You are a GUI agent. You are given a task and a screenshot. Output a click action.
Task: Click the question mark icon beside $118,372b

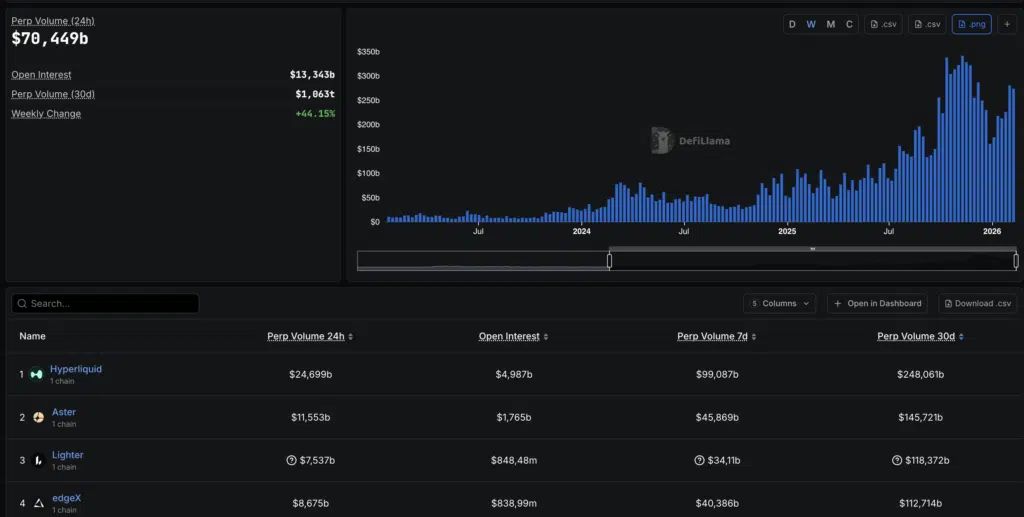[x=897, y=460]
